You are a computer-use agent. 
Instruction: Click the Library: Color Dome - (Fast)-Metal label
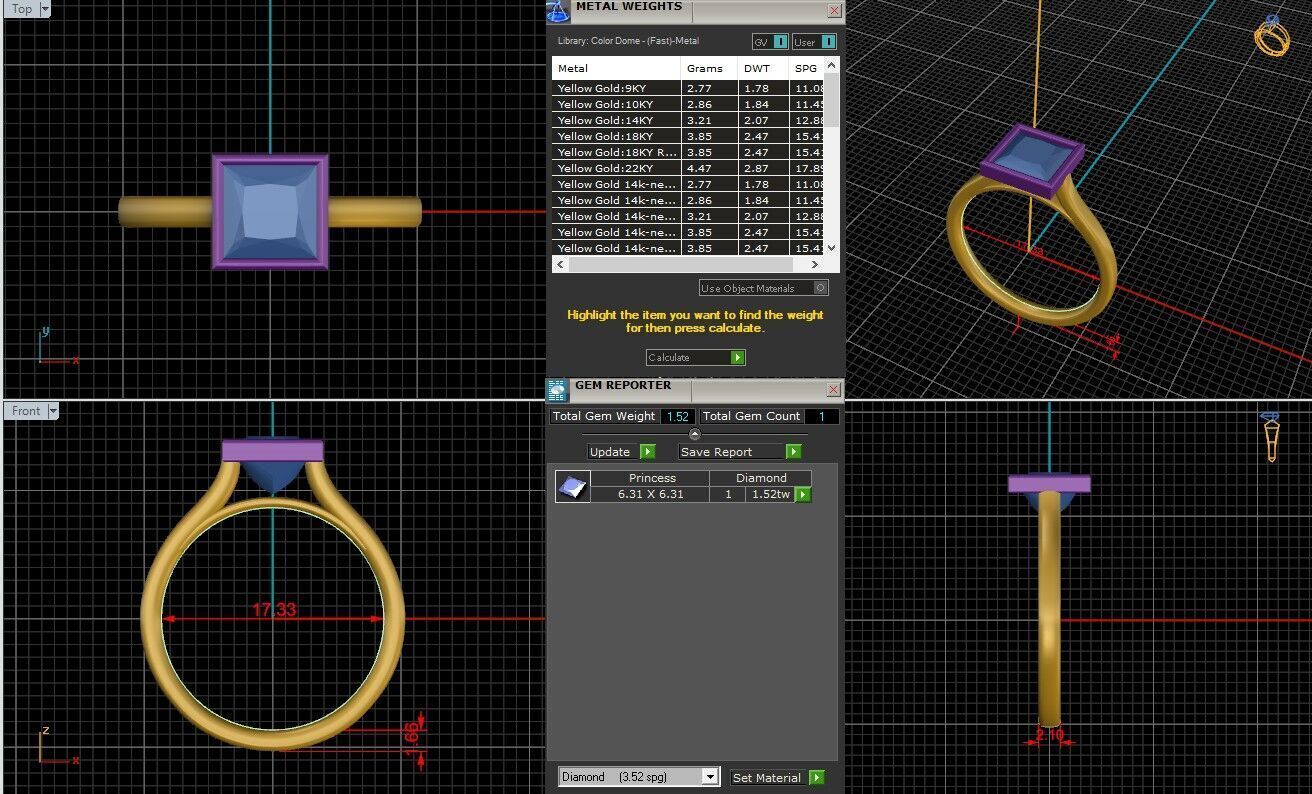[x=628, y=41]
